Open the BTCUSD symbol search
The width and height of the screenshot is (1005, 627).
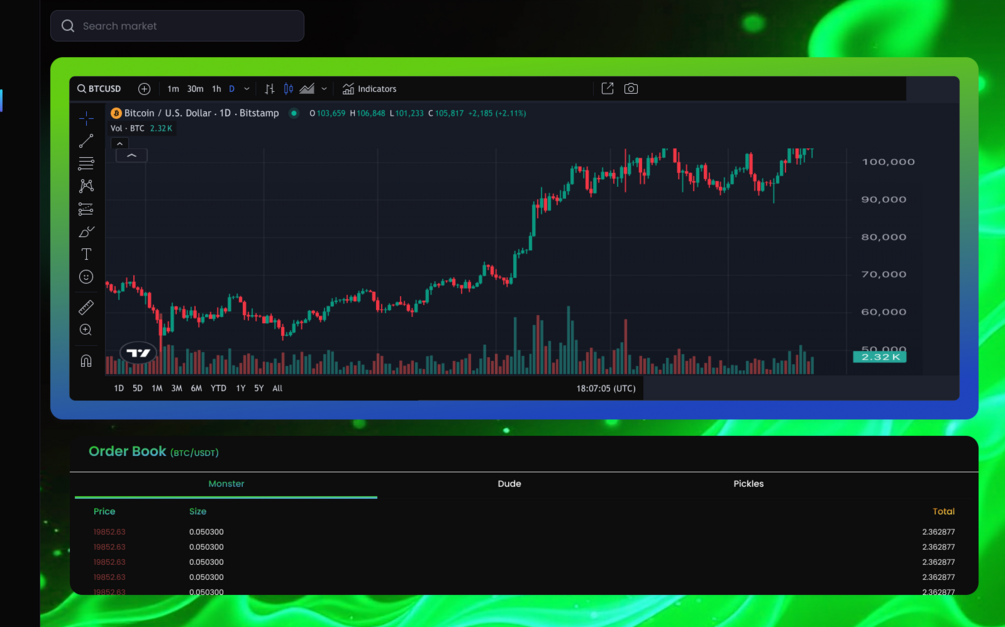point(99,89)
